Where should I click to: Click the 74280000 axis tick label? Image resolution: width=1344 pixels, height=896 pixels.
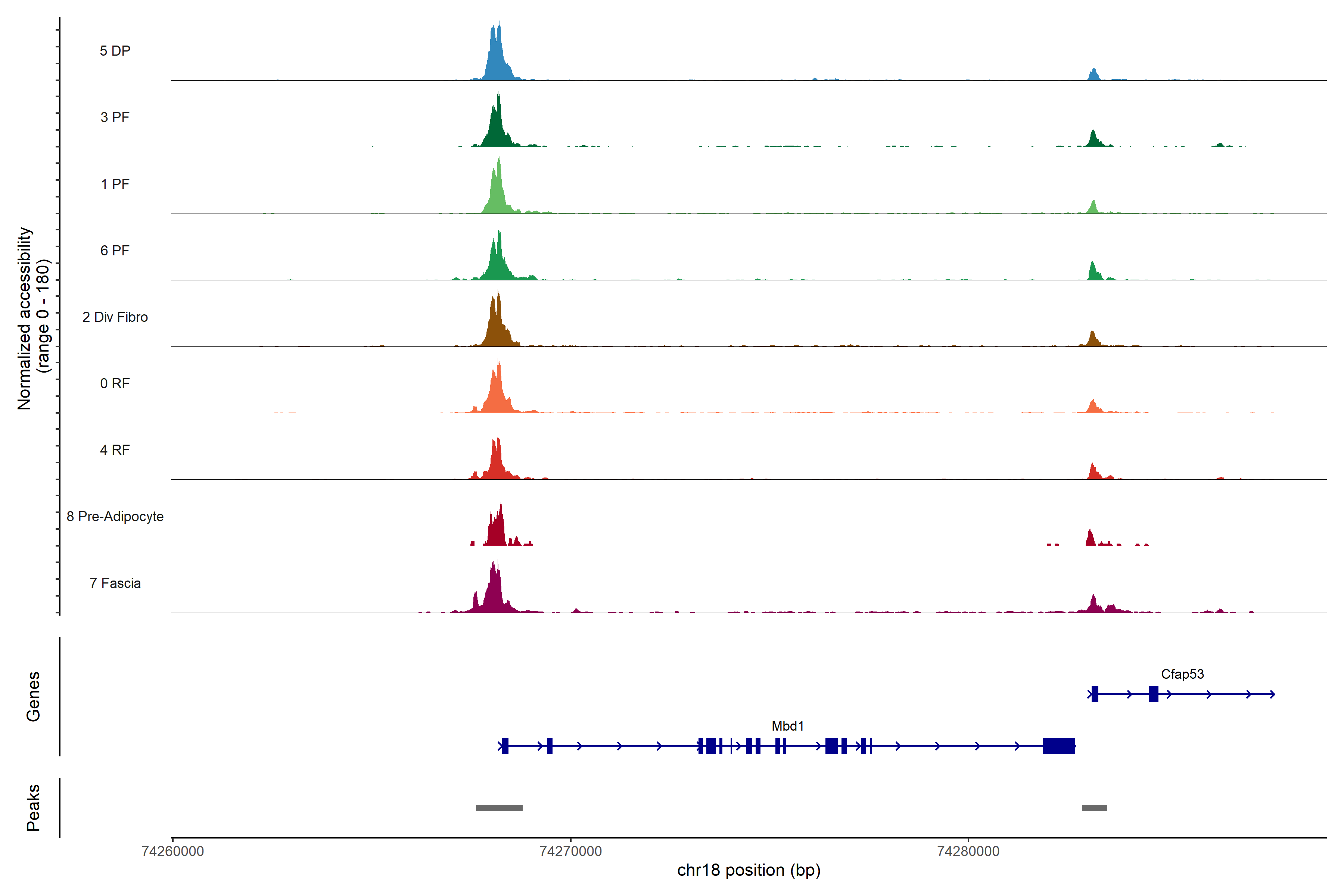coord(968,852)
